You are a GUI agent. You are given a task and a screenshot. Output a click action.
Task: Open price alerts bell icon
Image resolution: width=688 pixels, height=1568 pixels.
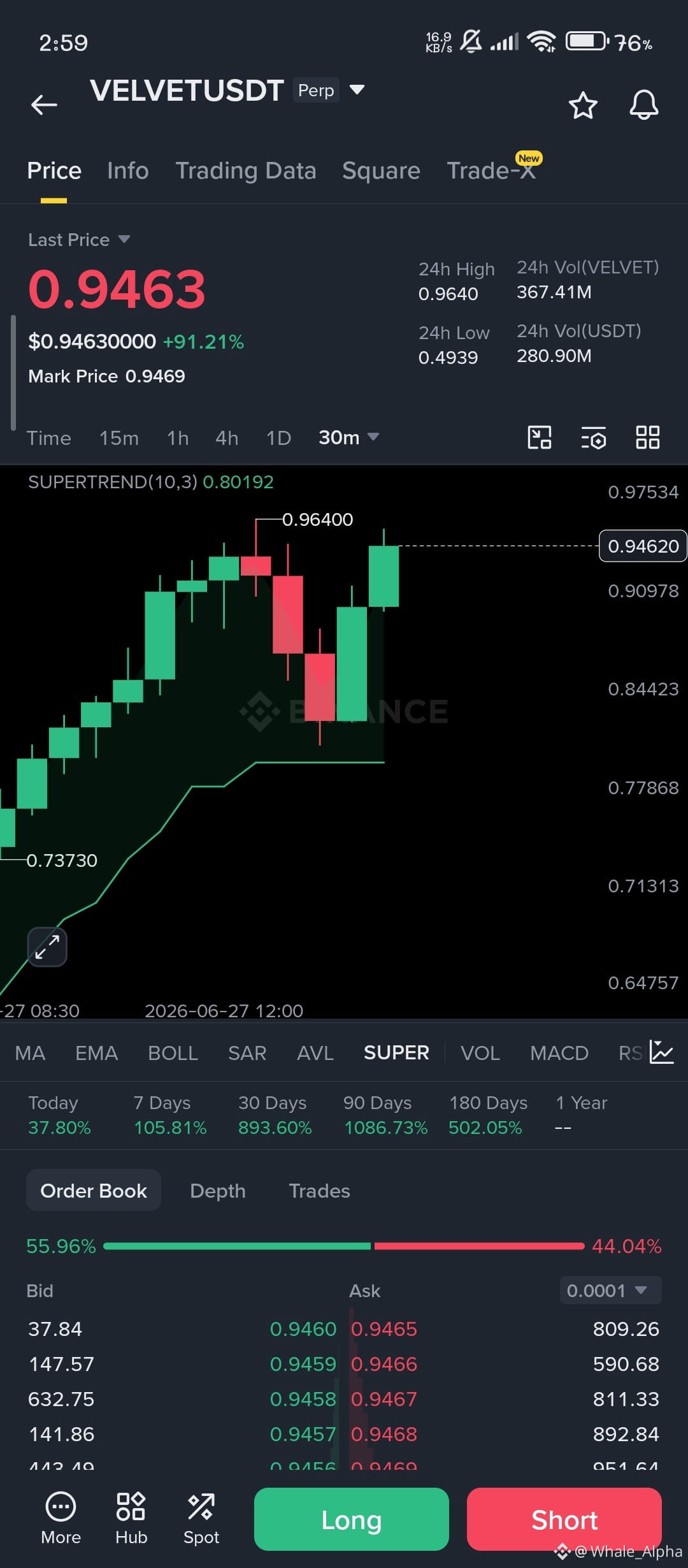click(x=644, y=105)
